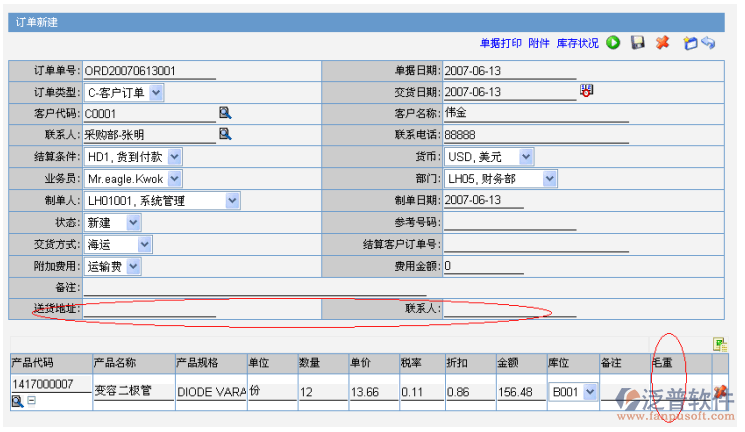Click the blue return arrow icon

[708, 43]
